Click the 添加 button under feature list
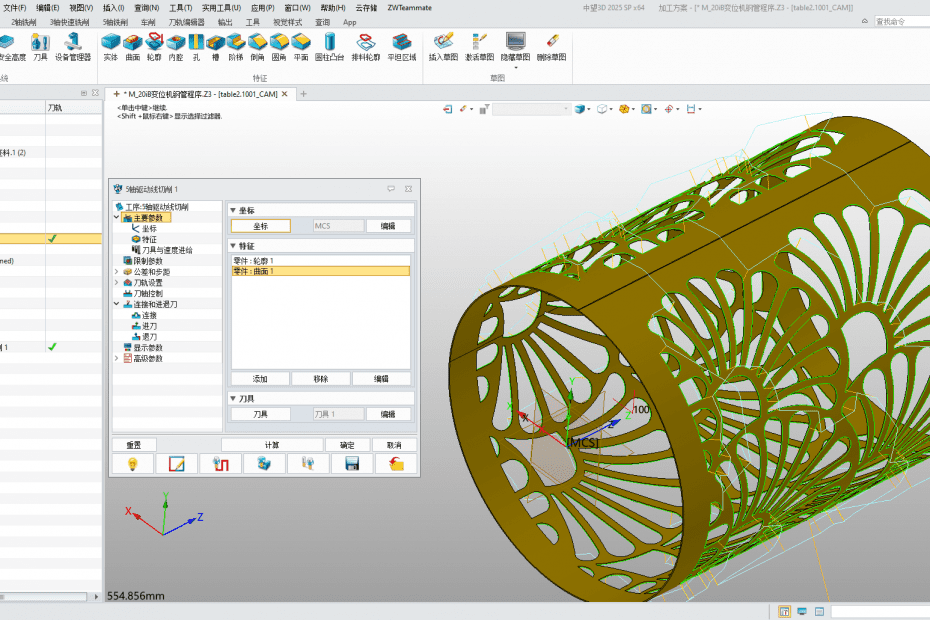 [260, 379]
